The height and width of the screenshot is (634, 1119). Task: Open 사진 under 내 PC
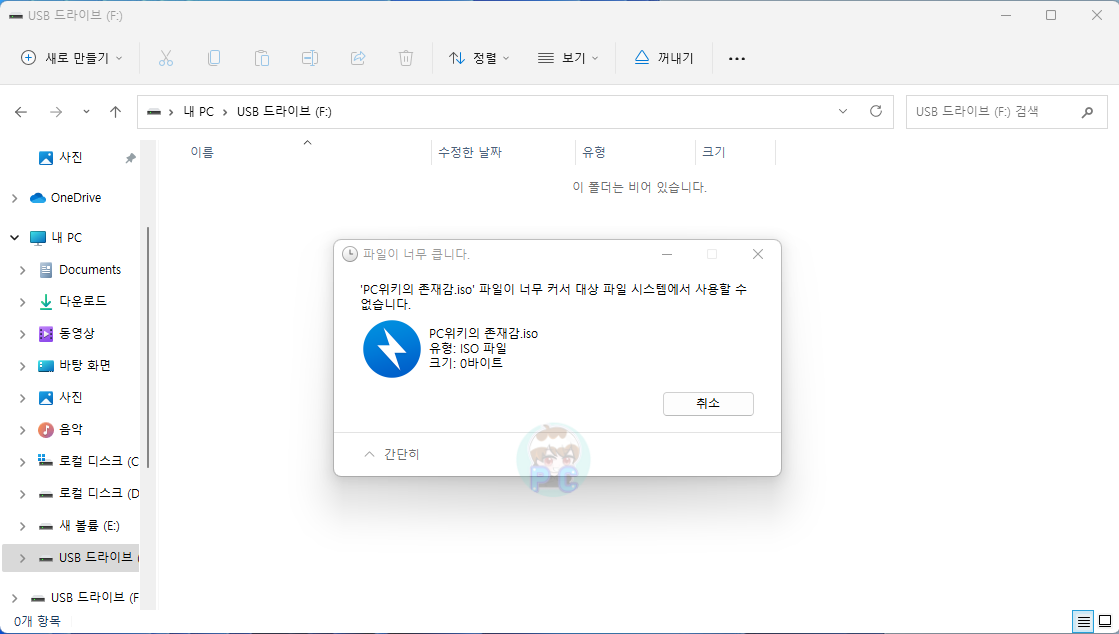[70, 398]
